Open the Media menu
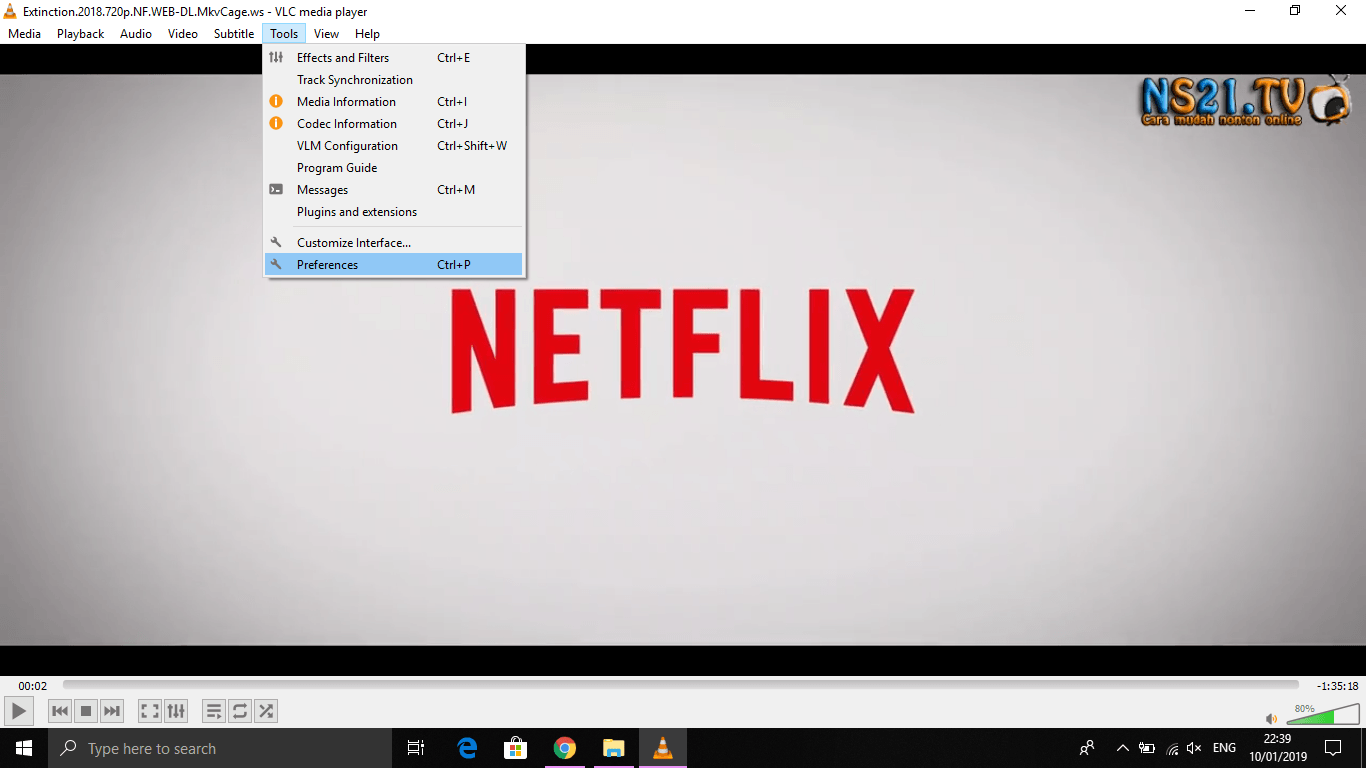 [x=25, y=34]
